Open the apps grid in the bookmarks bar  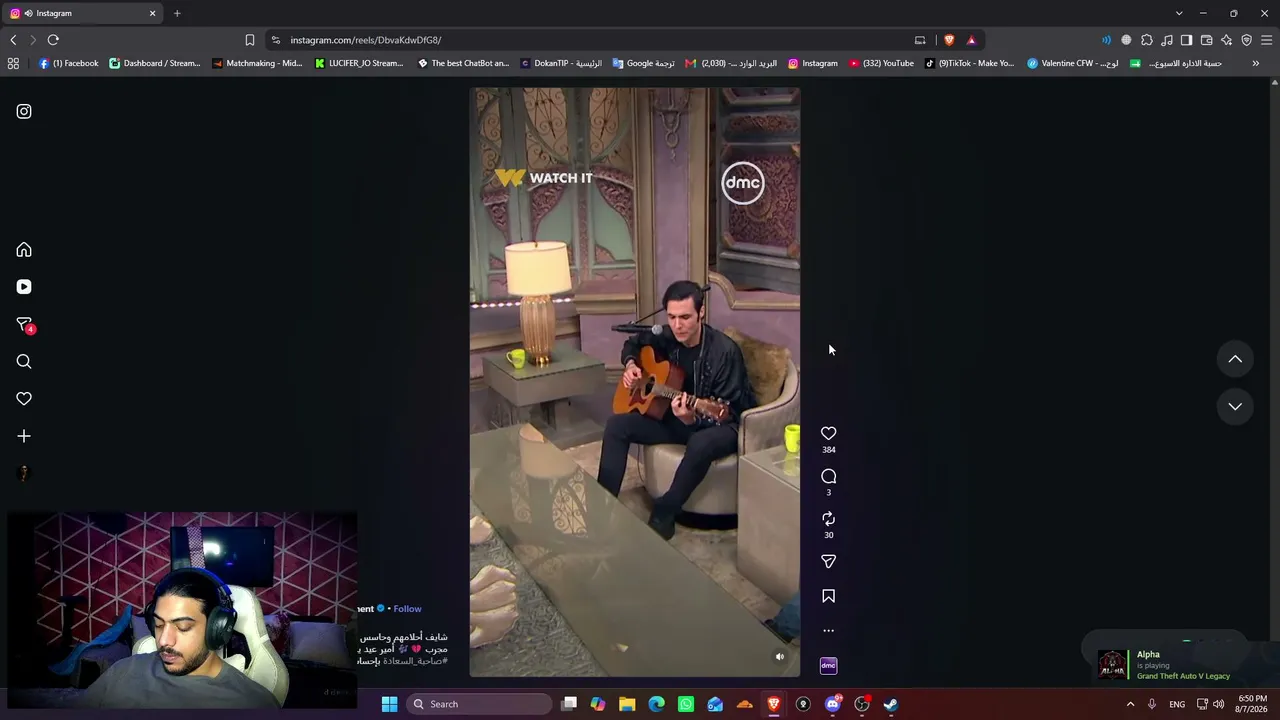click(13, 63)
